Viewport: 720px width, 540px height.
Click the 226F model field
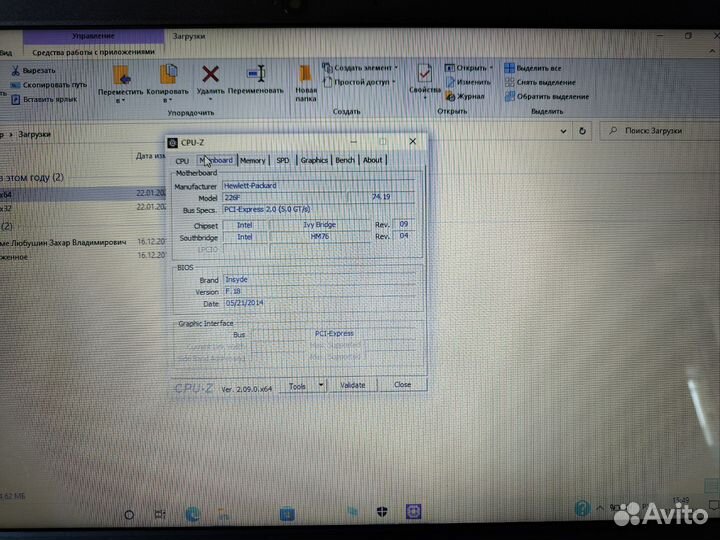point(284,197)
